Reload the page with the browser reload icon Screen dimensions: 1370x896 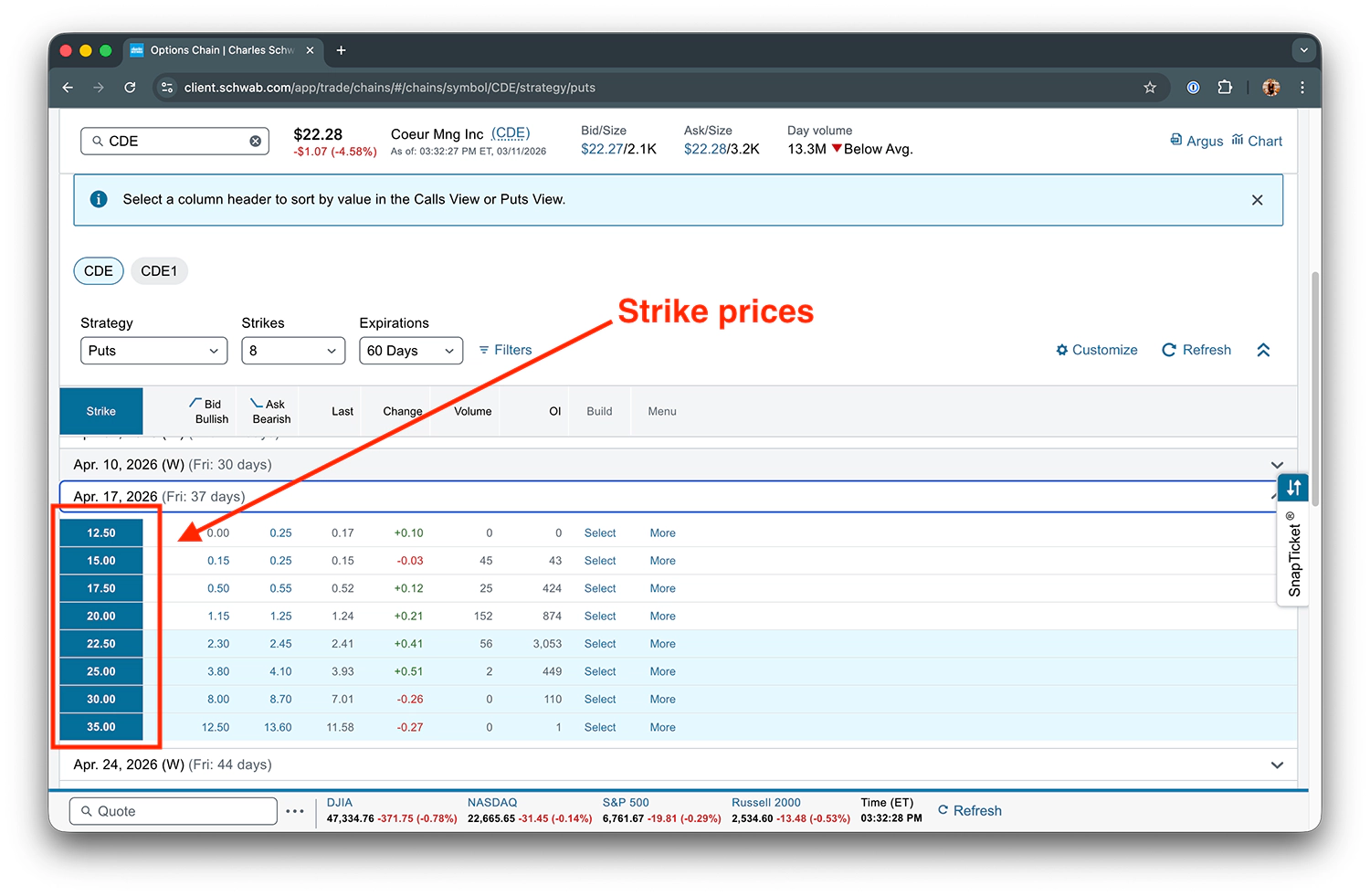(x=130, y=88)
